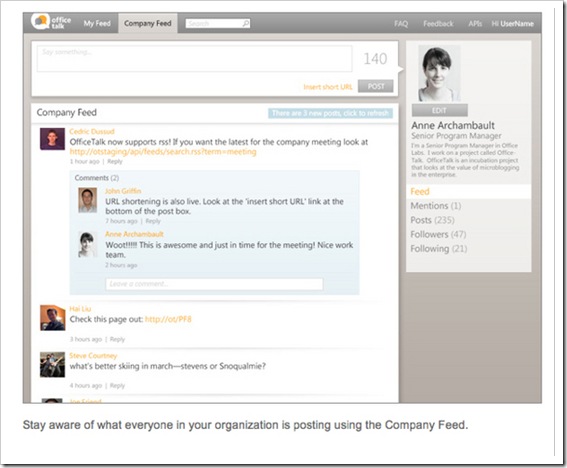
Task: Click Steve Courtney's avatar thumbnail
Action: pyautogui.click(x=52, y=365)
